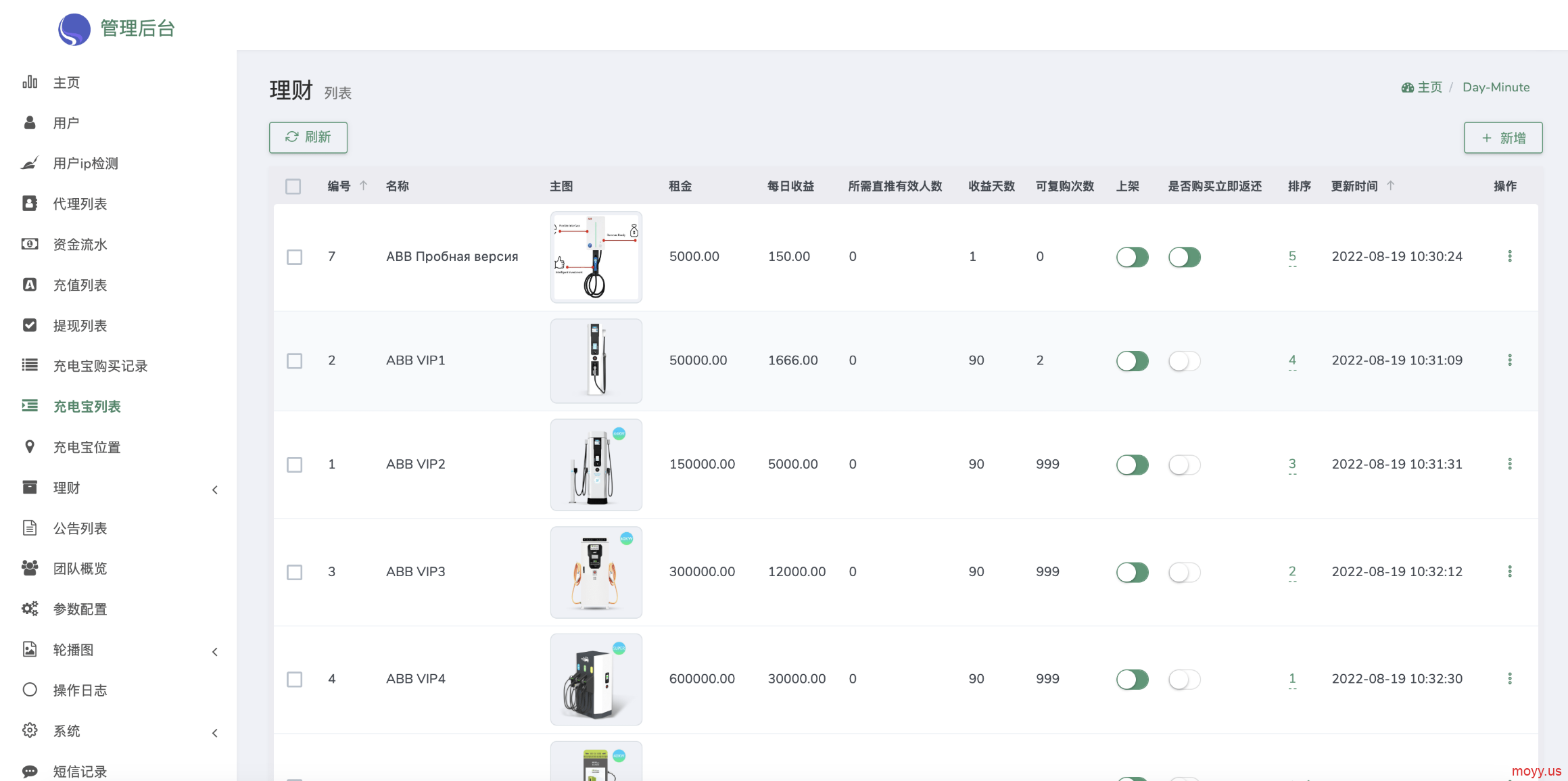
Task: Click the 充电宝购买记录 list icon
Action: (x=30, y=365)
